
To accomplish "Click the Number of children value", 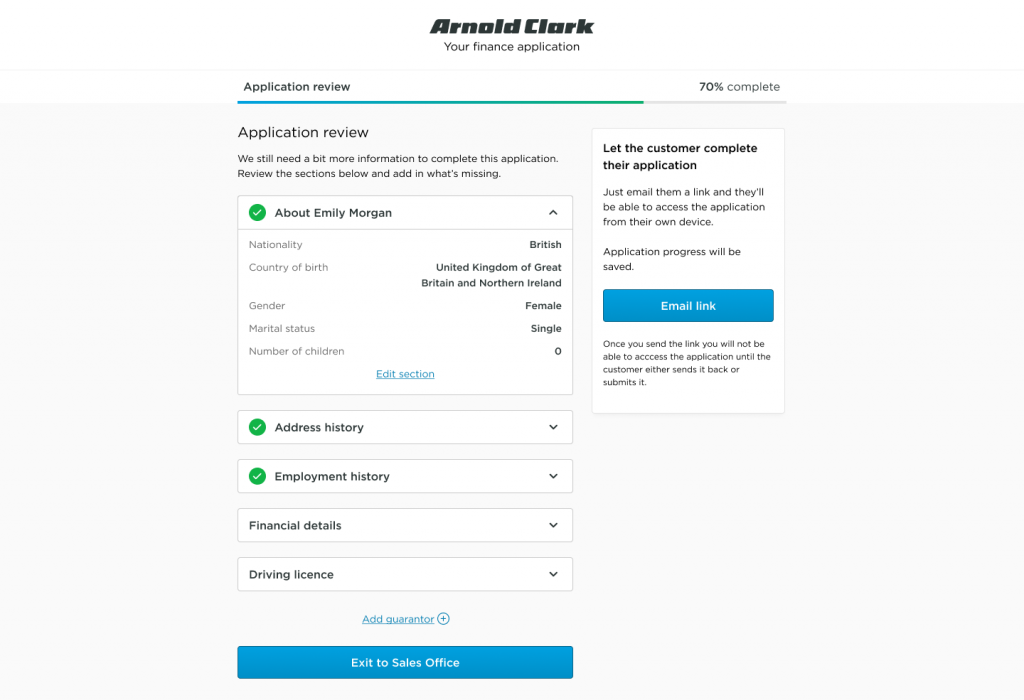I will (x=558, y=351).
